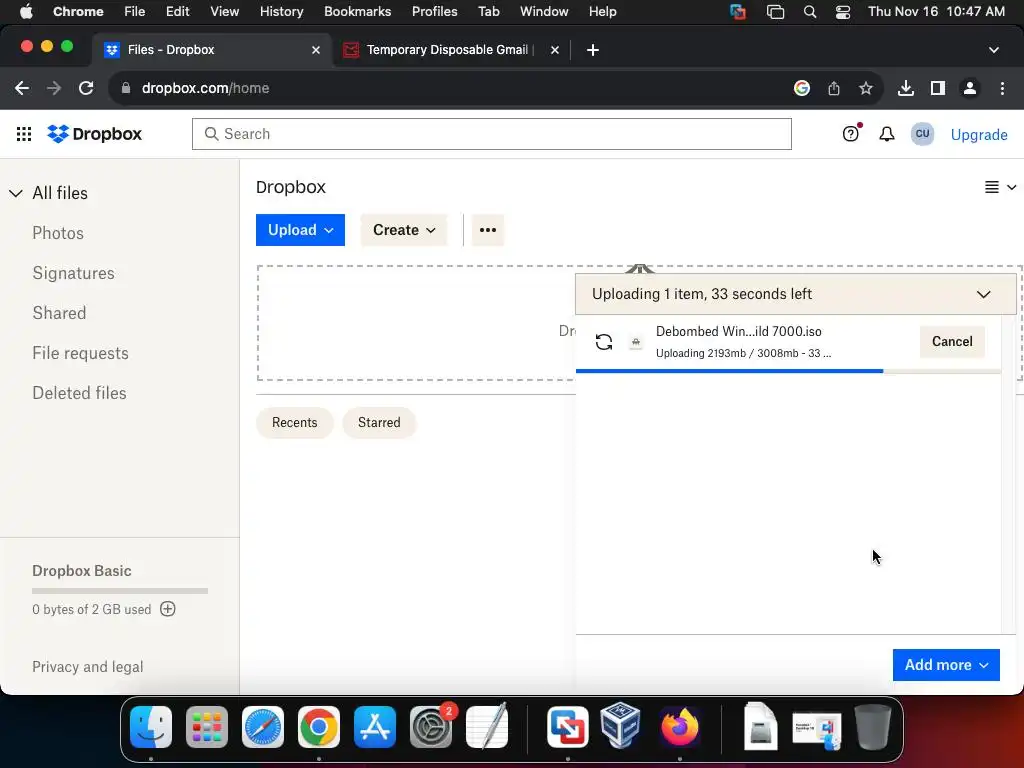The image size is (1024, 768).
Task: Switch to Files - Dropbox tab
Action: tap(212, 50)
